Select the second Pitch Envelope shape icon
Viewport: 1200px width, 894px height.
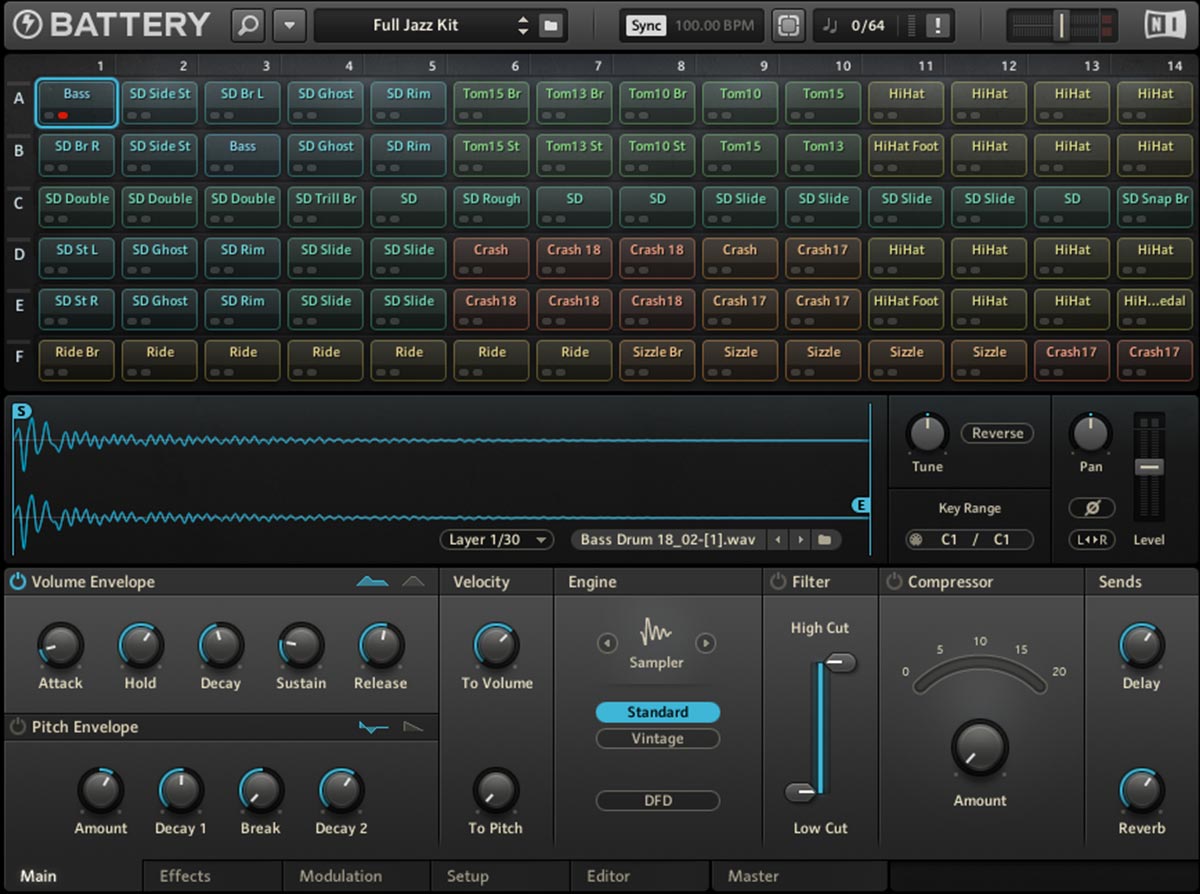pos(413,727)
